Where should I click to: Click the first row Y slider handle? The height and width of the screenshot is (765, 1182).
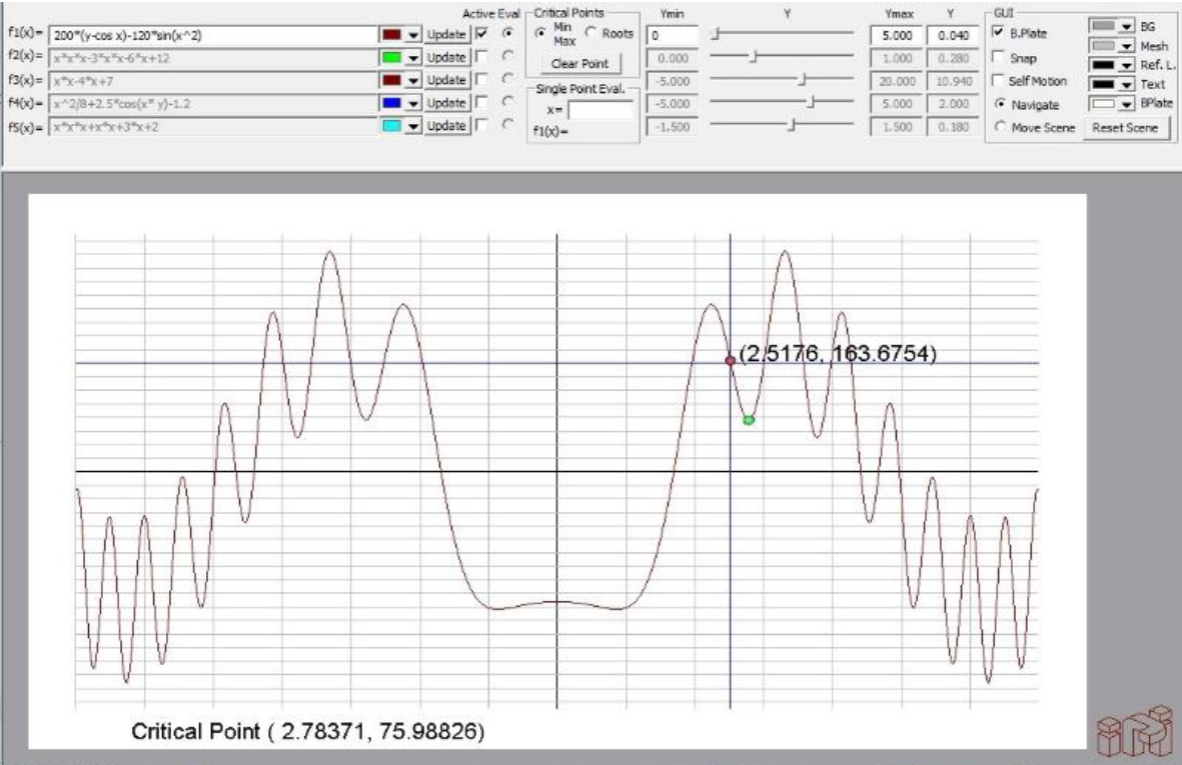(x=716, y=34)
